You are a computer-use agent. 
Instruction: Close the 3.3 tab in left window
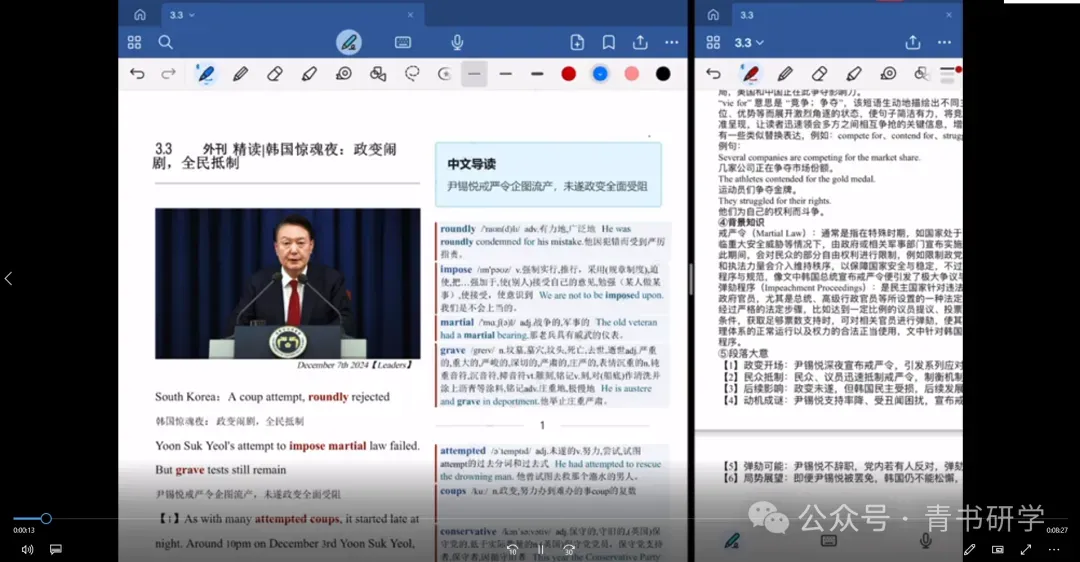pyautogui.click(x=411, y=14)
